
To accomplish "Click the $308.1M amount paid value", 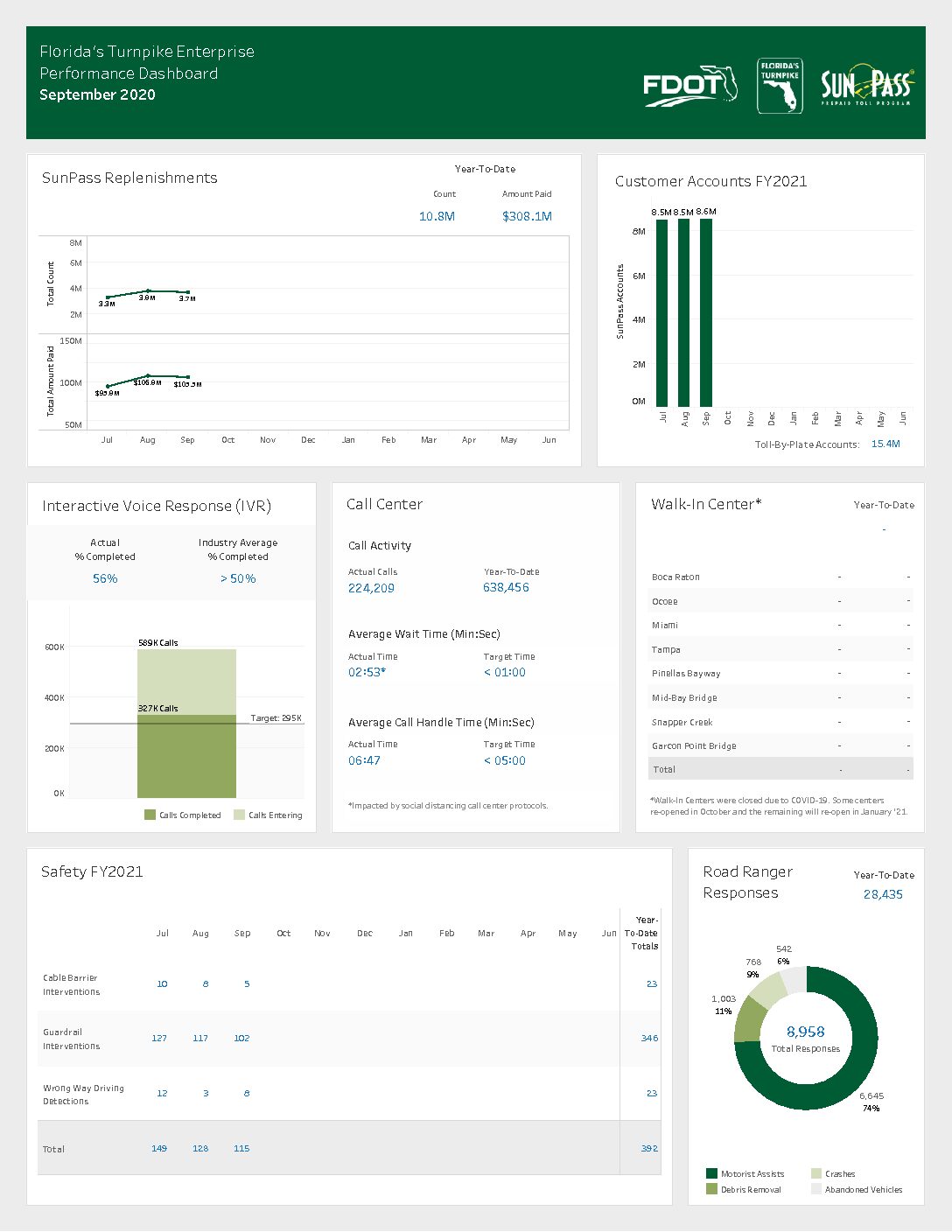I will (x=527, y=216).
